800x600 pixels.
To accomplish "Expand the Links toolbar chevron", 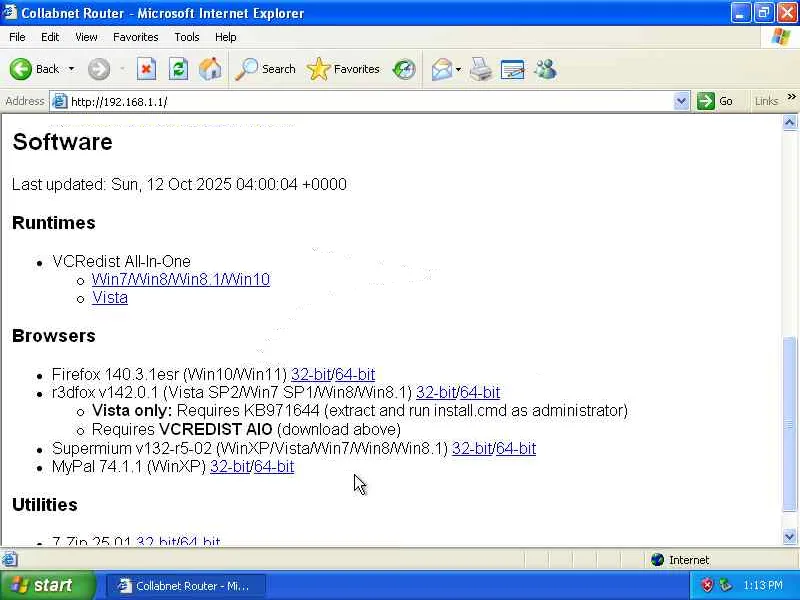I will click(791, 97).
